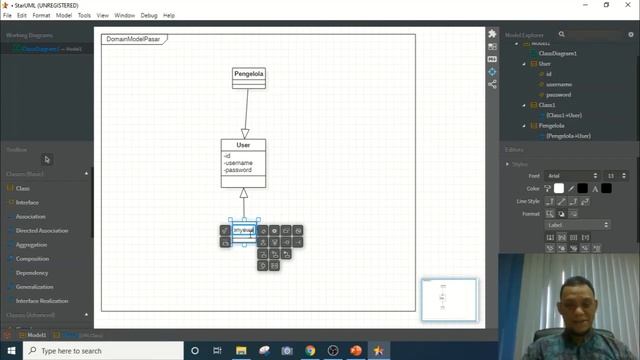The height and width of the screenshot is (360, 640).
Task: Set rounded rectilinear line style
Action: (573, 201)
